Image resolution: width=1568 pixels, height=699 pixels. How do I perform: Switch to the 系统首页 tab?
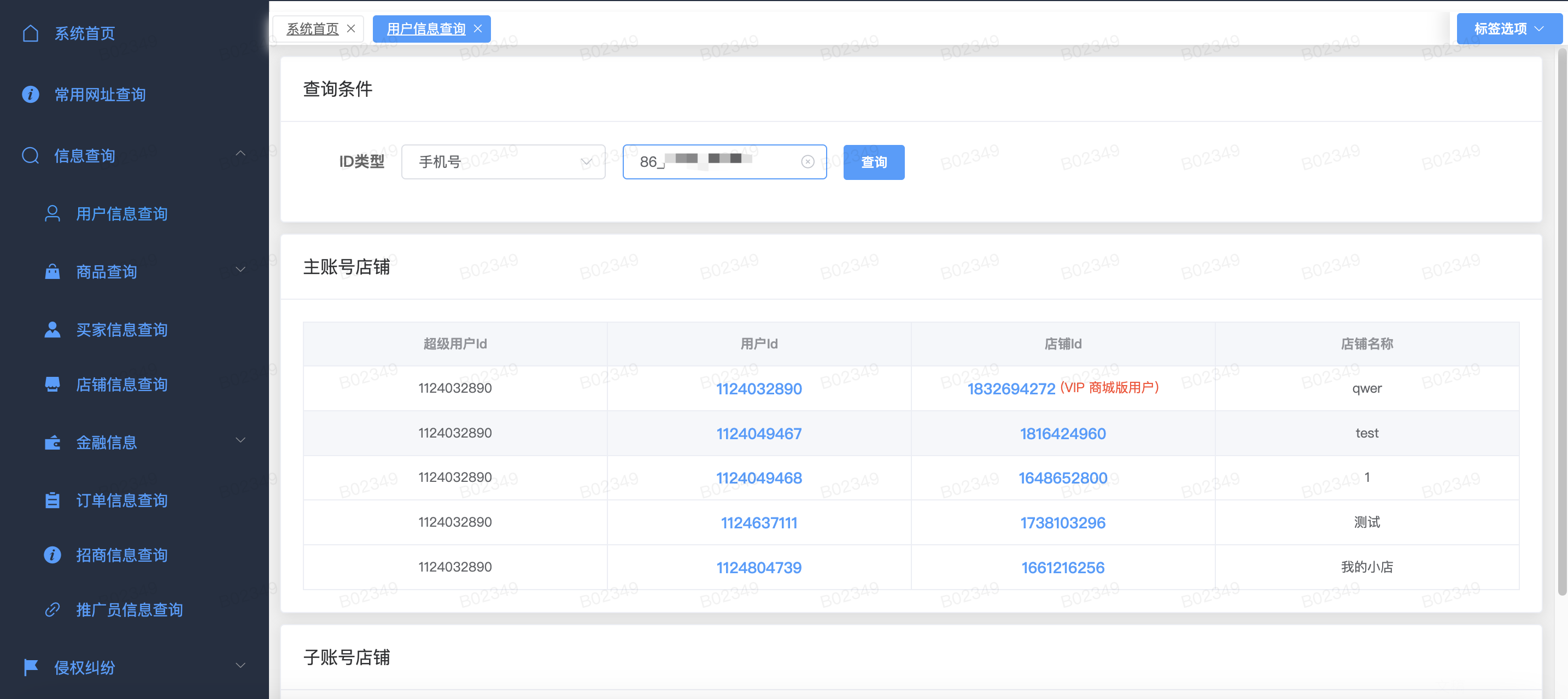pyautogui.click(x=312, y=28)
